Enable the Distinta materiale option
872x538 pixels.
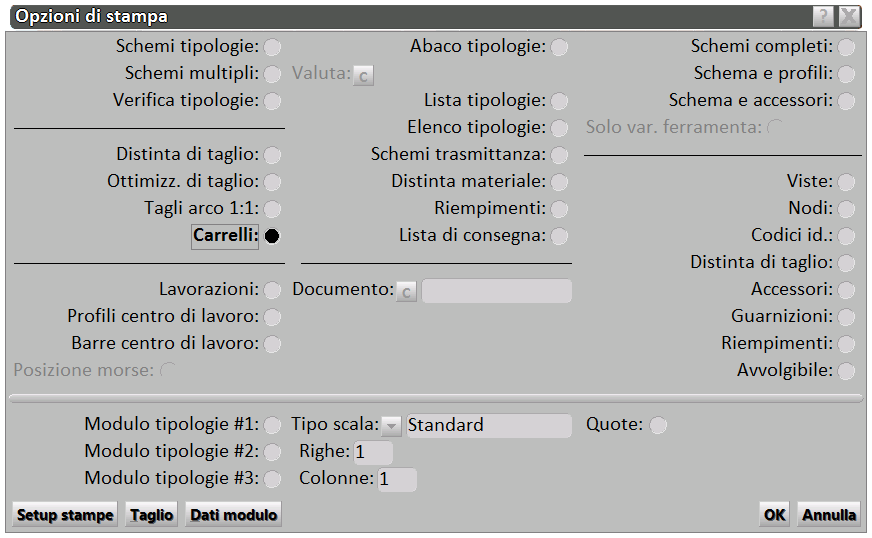pyautogui.click(x=559, y=182)
